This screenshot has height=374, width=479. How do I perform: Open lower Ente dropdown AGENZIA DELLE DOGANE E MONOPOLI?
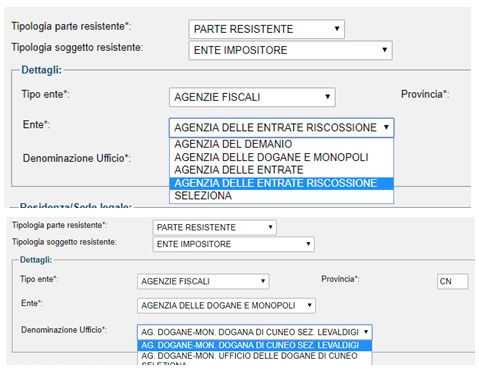(226, 305)
